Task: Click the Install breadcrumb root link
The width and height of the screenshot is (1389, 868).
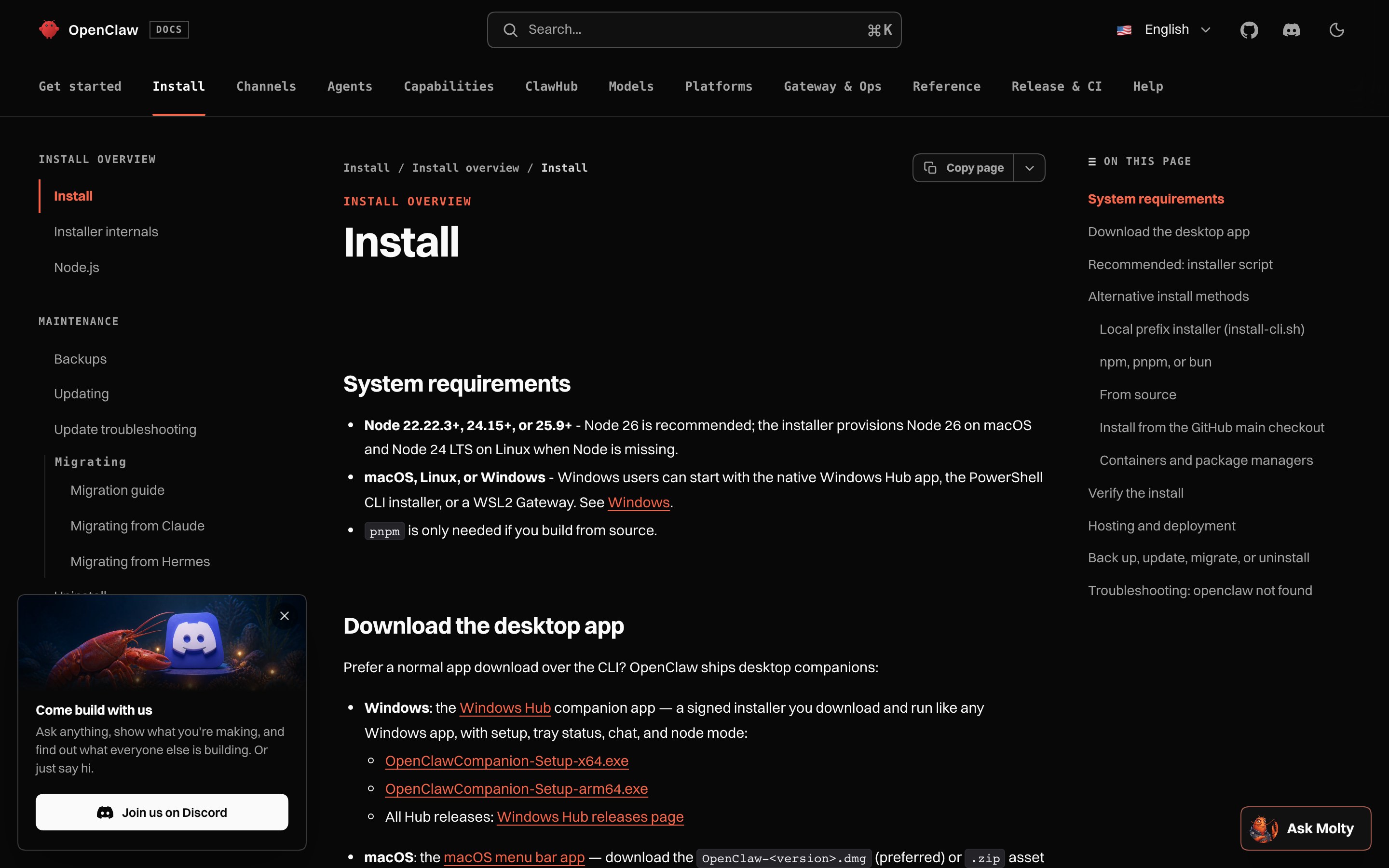Action: click(x=366, y=168)
